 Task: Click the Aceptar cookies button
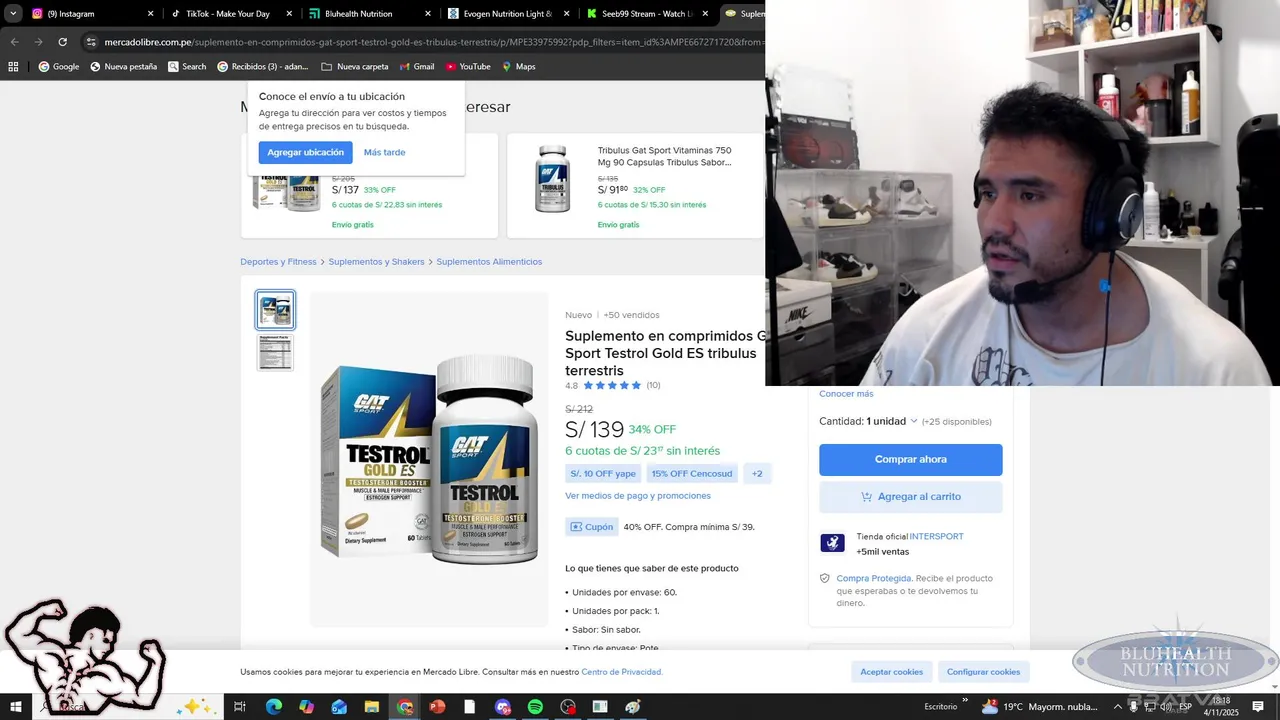pyautogui.click(x=892, y=672)
